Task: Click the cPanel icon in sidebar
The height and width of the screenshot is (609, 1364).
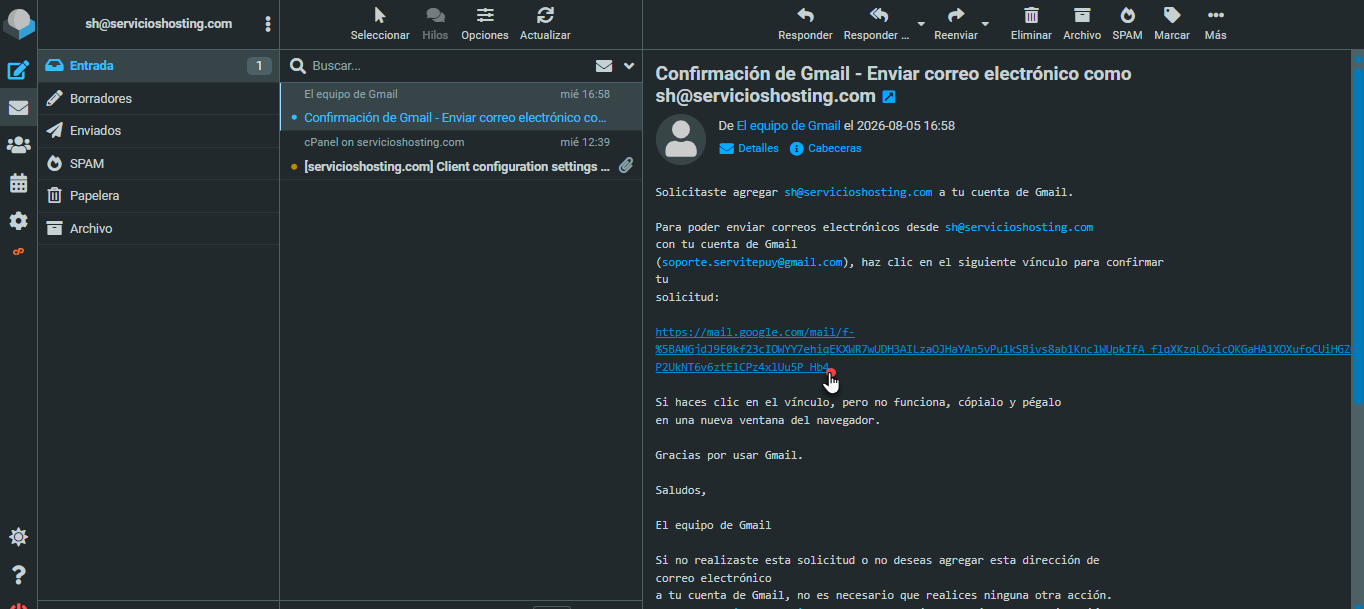Action: [18, 252]
